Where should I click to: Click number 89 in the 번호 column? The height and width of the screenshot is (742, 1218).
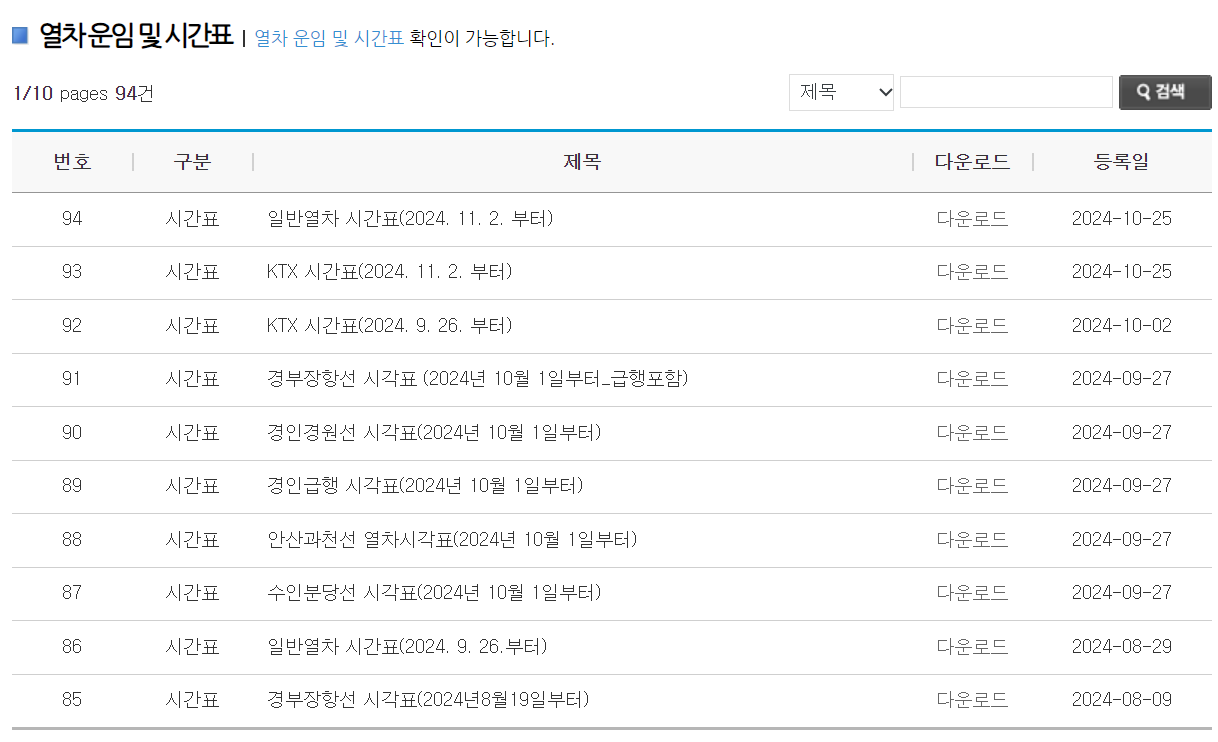pos(72,486)
